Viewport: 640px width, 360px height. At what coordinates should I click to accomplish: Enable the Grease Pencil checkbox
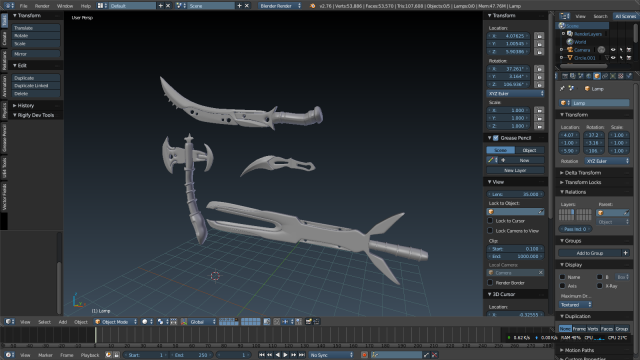(x=496, y=138)
